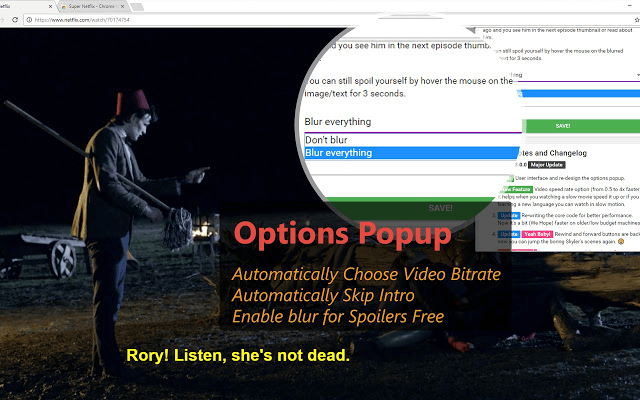Screen dimensions: 640x400
Task: Click green SAVE! button in options popup
Action: pos(580,126)
